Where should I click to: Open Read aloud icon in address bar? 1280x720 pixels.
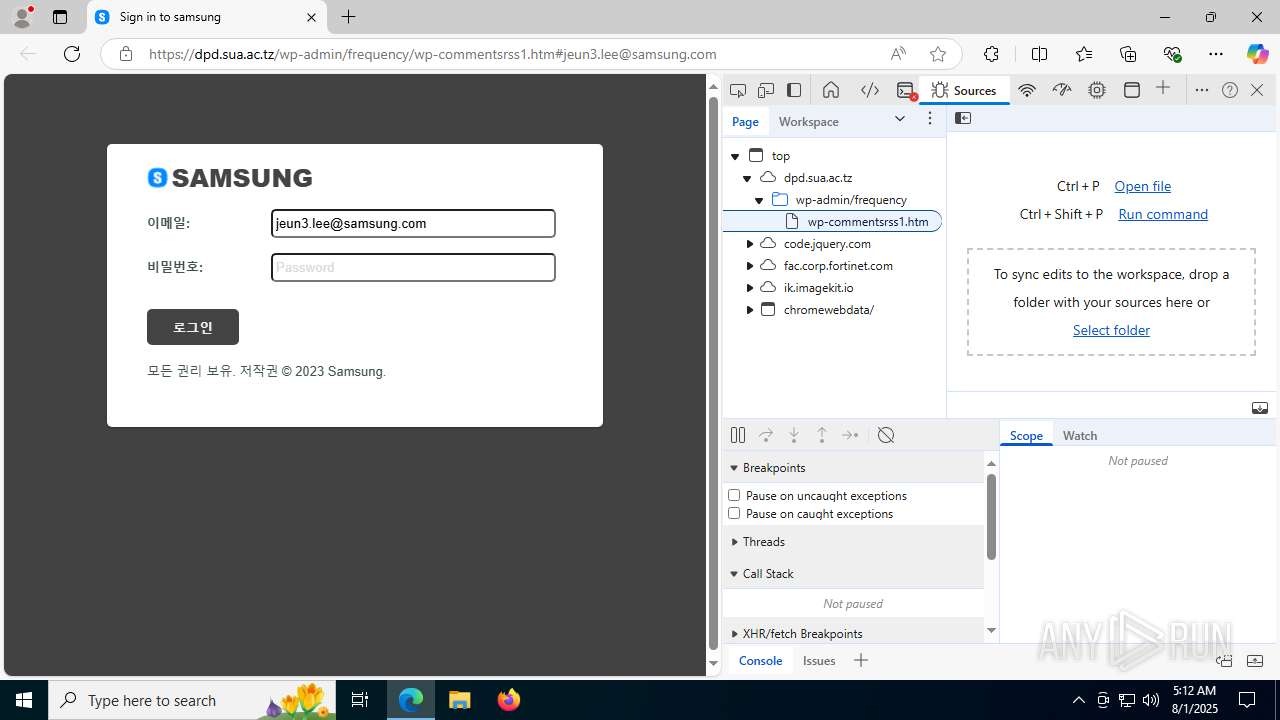[x=898, y=54]
